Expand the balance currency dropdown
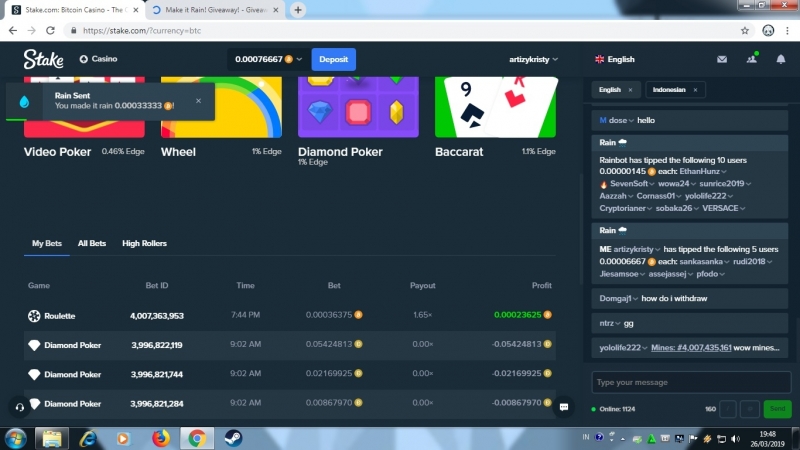Image resolution: width=800 pixels, height=450 pixels. (299, 59)
